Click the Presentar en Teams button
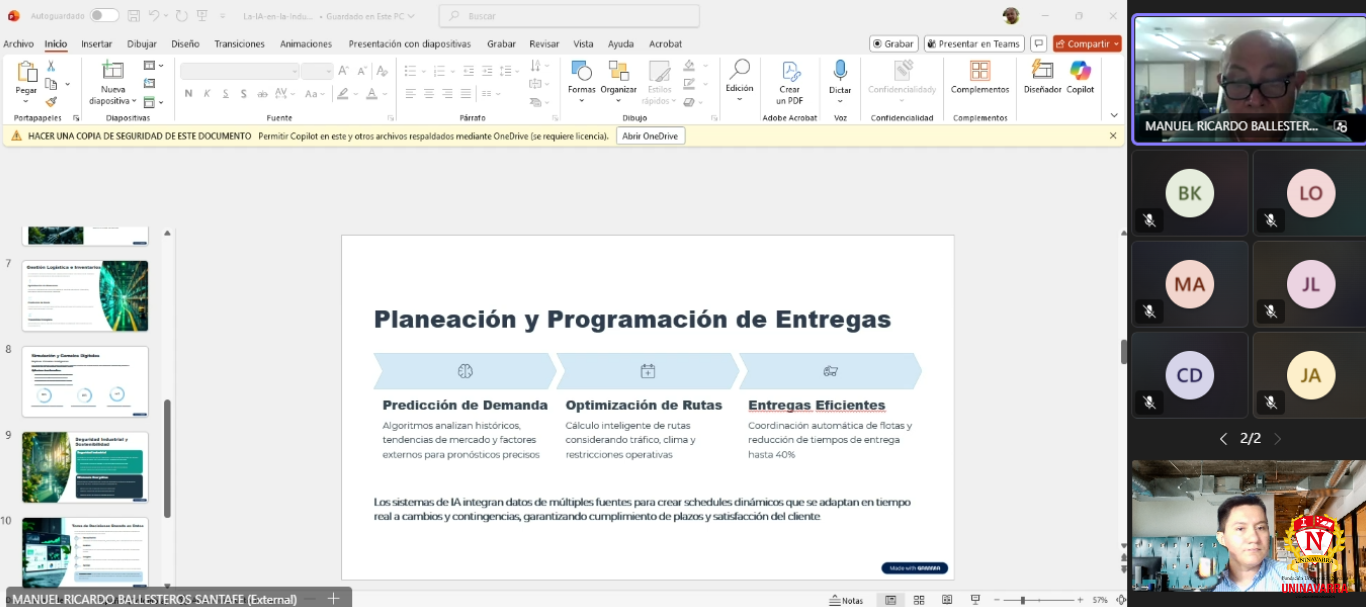Viewport: 1366px width, 607px height. (972, 44)
